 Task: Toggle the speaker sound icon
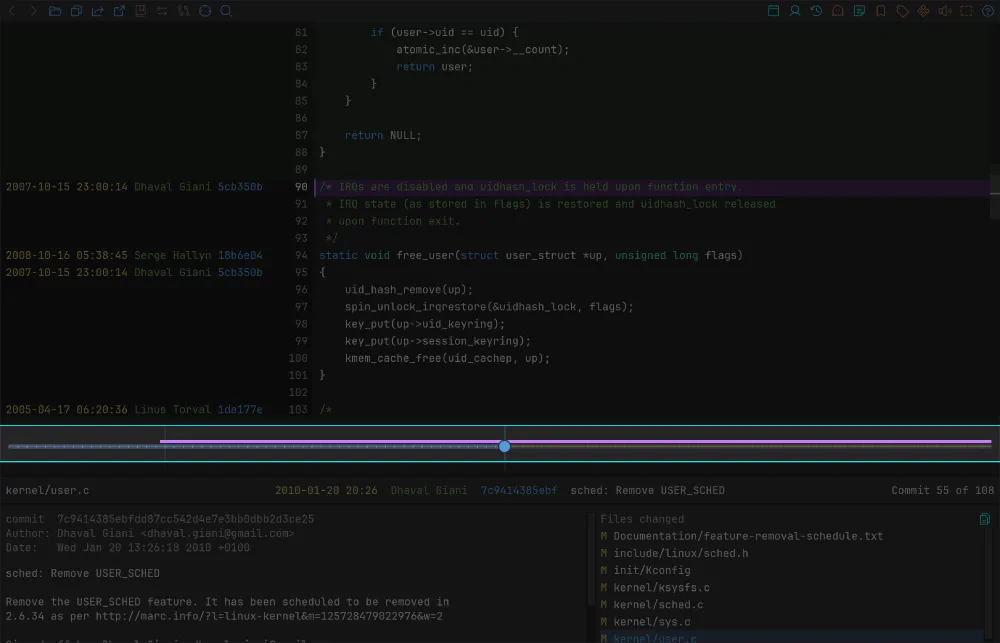pos(945,11)
